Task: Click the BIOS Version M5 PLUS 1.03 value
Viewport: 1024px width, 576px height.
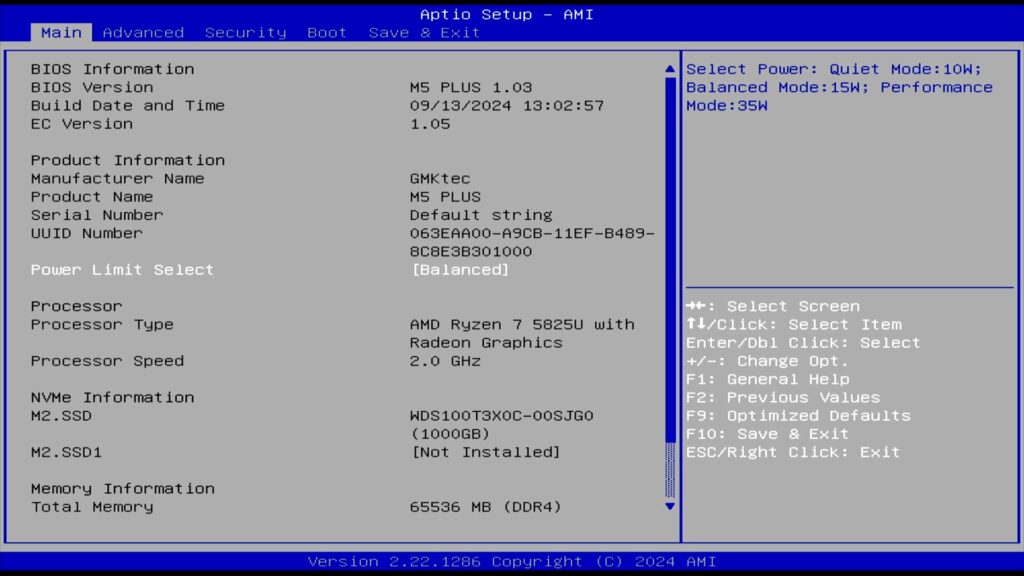Action: point(471,87)
